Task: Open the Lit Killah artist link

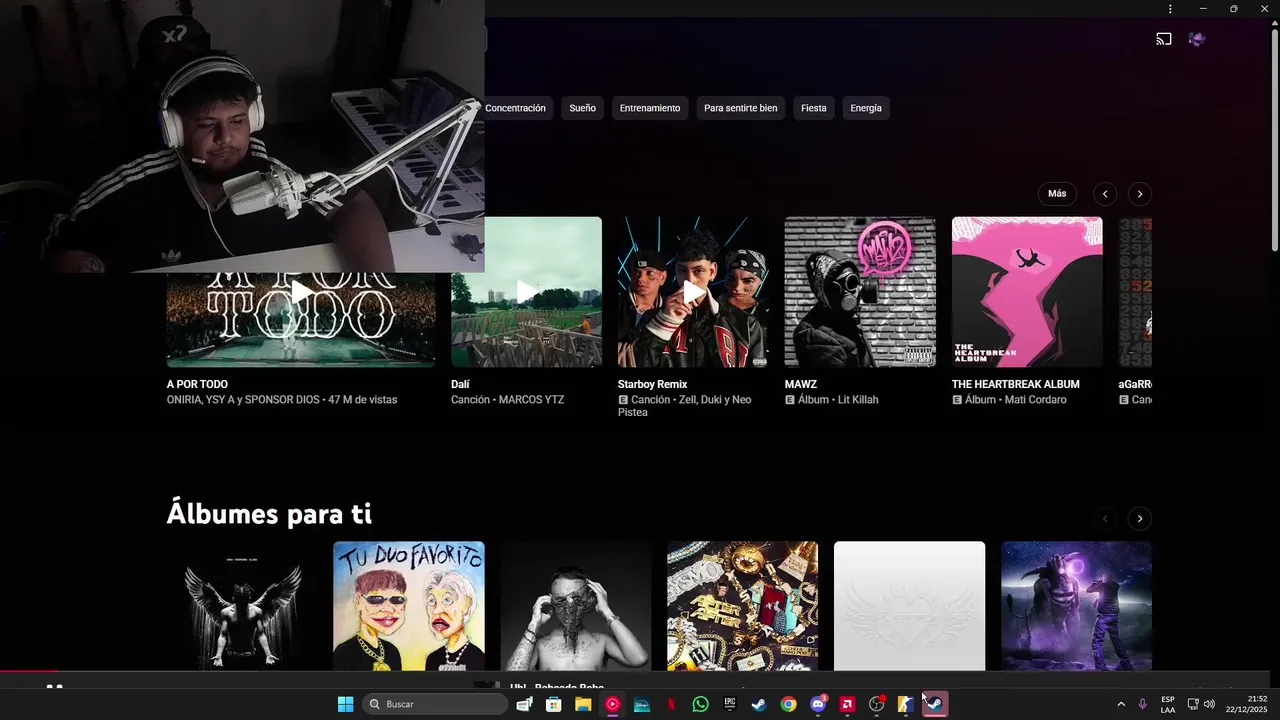Action: [x=858, y=400]
